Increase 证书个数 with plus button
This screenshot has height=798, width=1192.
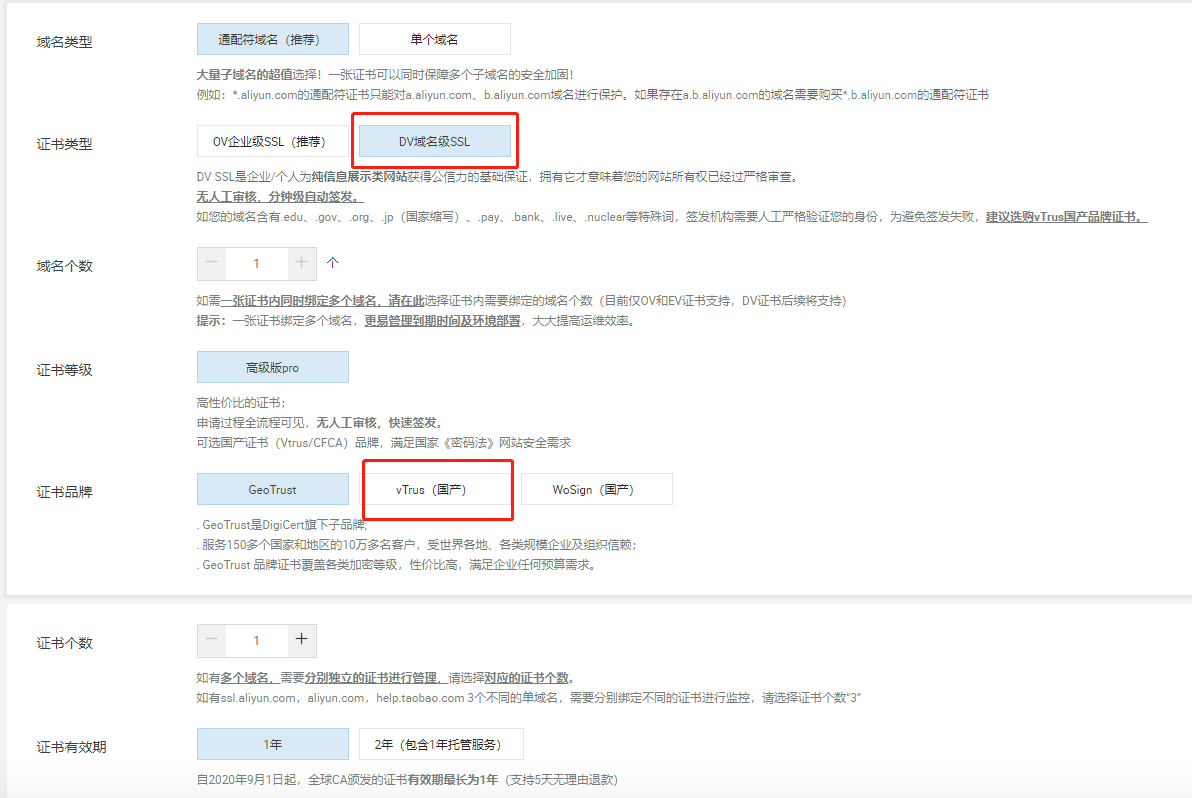(x=302, y=640)
